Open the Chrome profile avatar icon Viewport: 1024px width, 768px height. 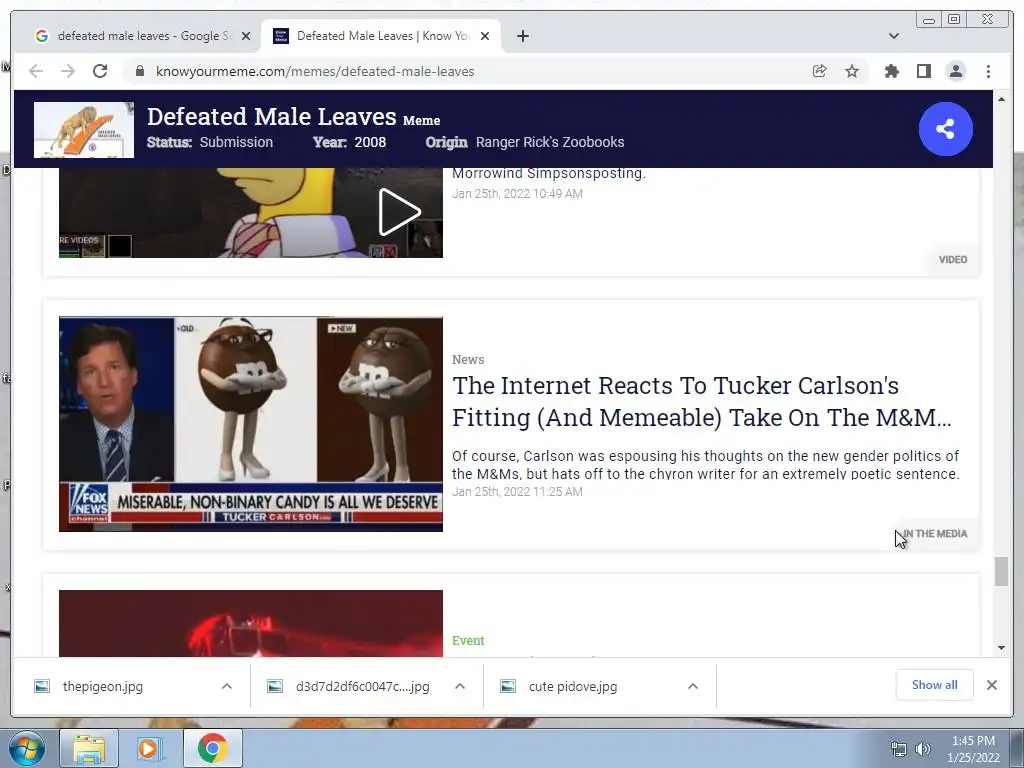click(x=956, y=71)
